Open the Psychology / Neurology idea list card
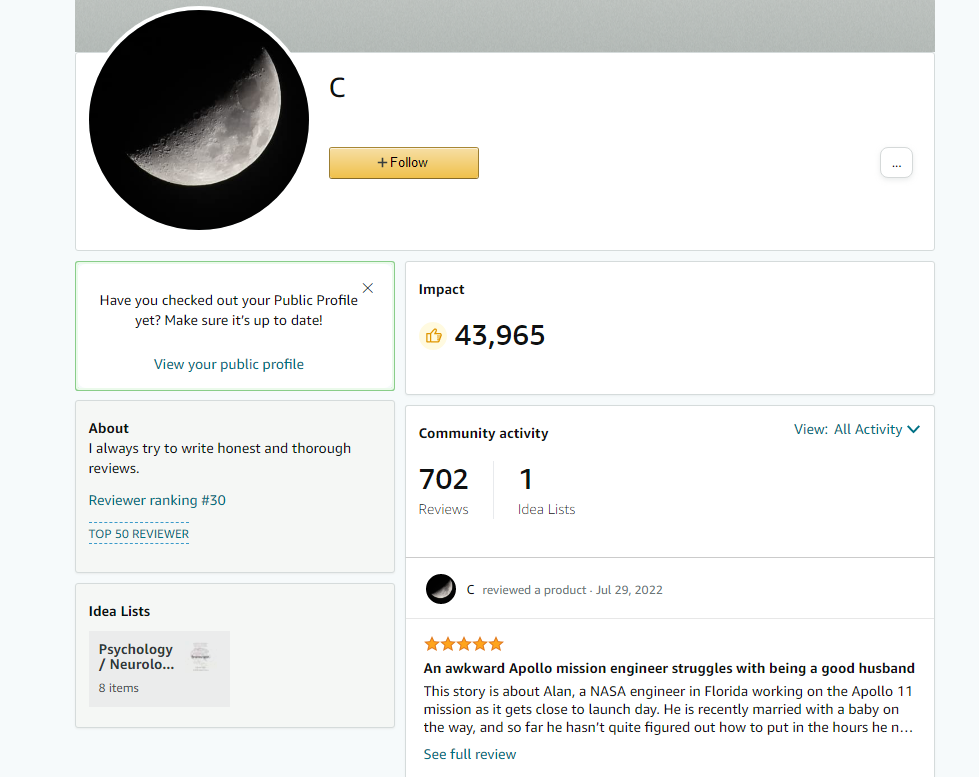Viewport: 979px width, 777px height. [x=159, y=669]
